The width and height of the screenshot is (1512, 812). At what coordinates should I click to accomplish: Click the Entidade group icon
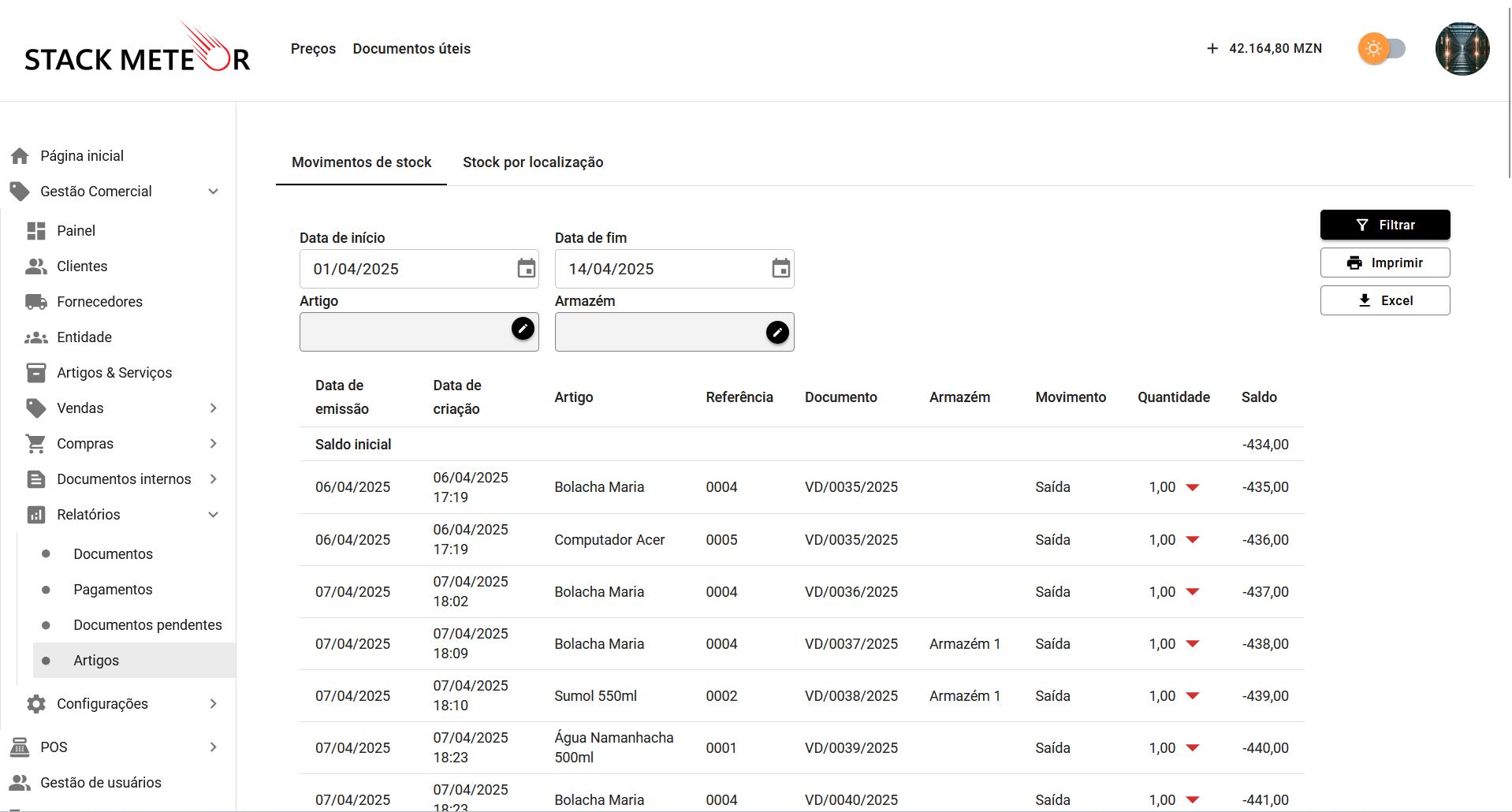(x=36, y=337)
